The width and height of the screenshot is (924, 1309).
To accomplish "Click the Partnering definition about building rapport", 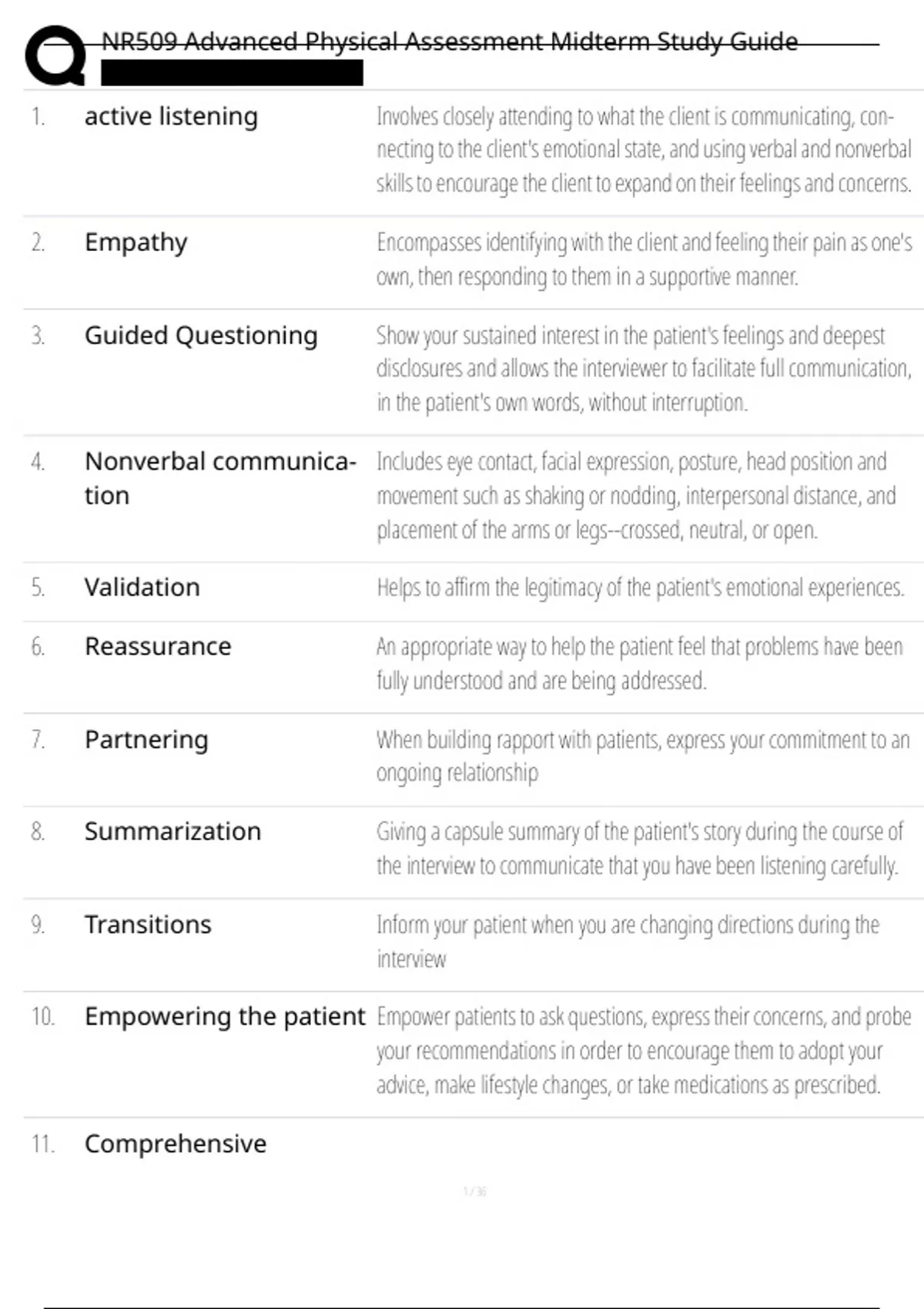I will click(x=642, y=756).
